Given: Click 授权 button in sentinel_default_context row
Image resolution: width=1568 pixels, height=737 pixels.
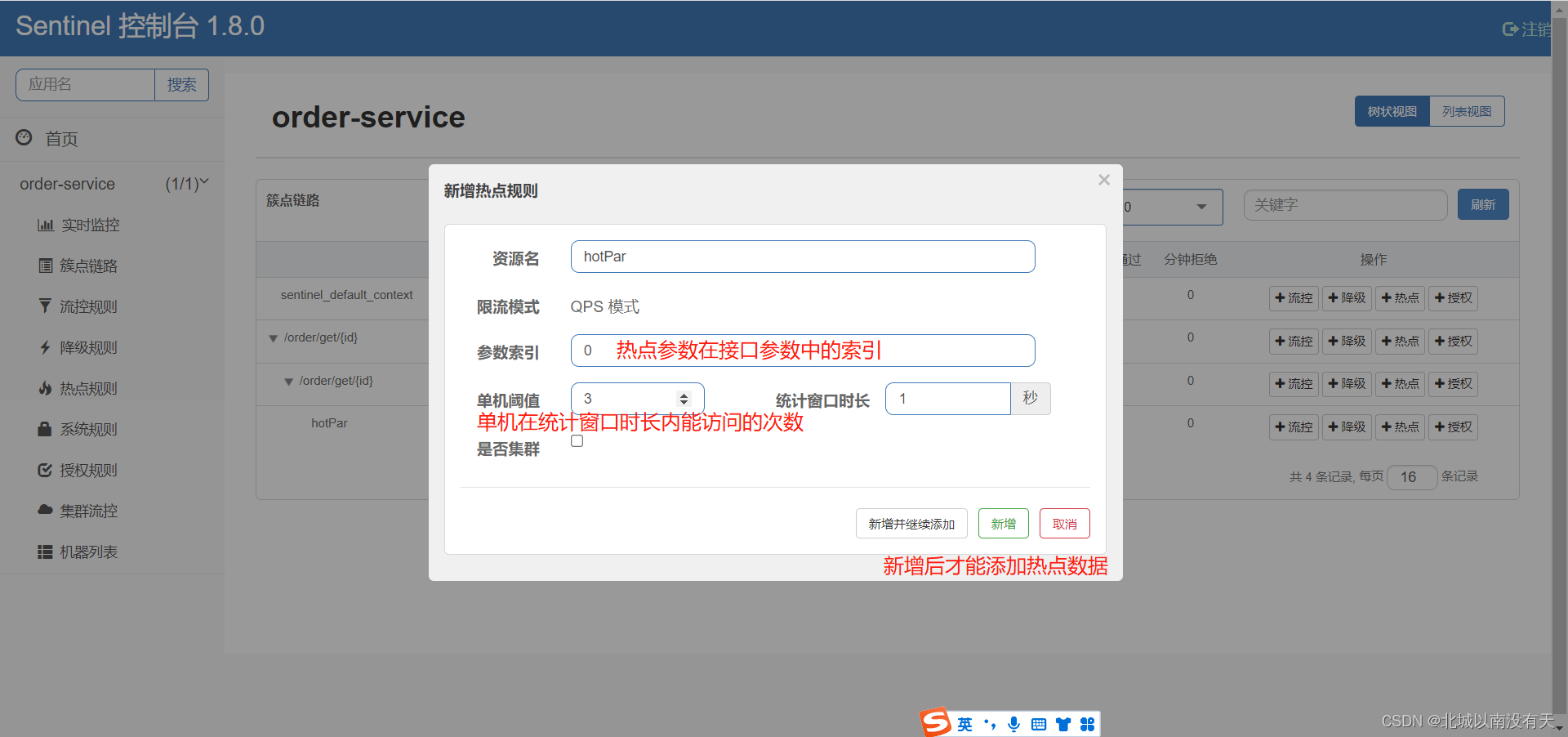Looking at the screenshot, I should [1453, 298].
